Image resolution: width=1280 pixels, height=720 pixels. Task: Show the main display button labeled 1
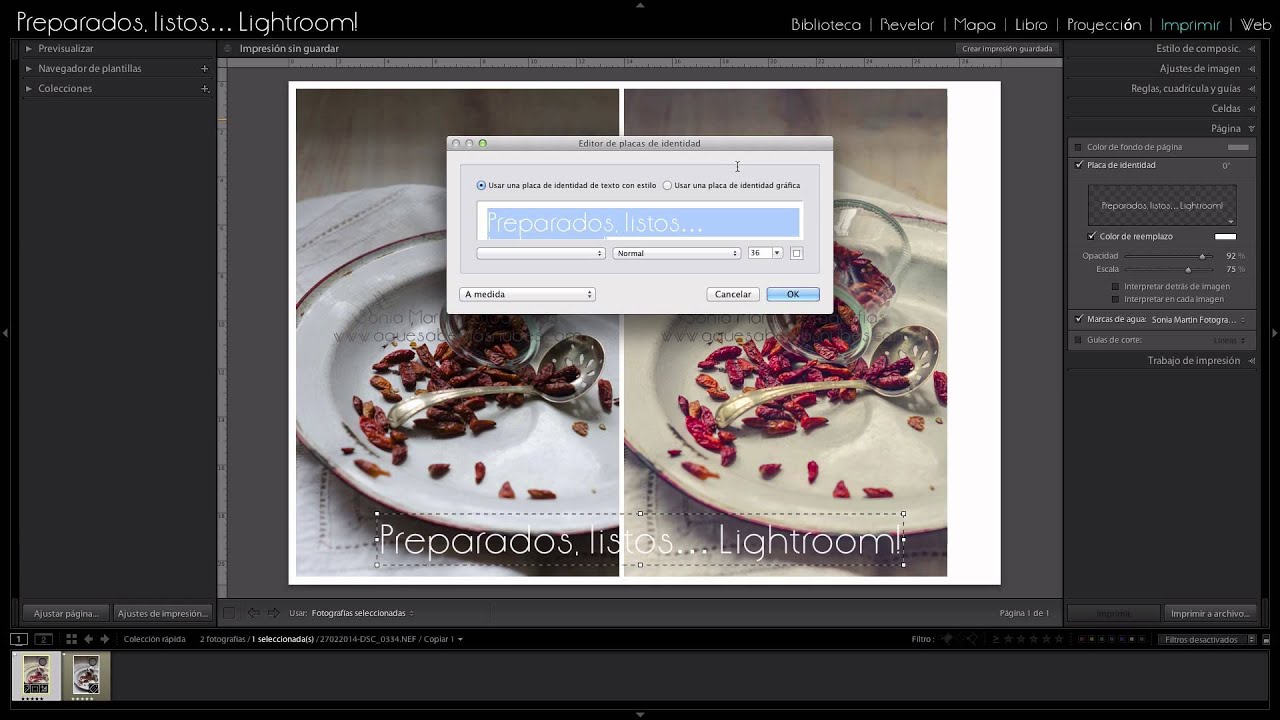coord(19,639)
